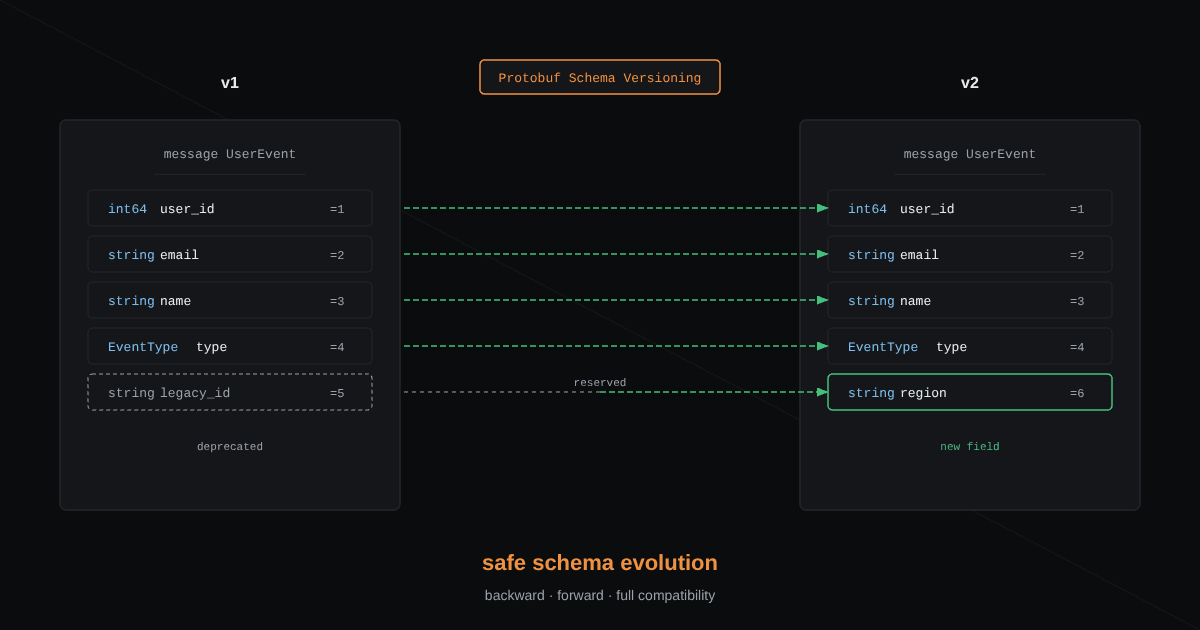
Task: Click the v1 column heading
Action: coord(230,83)
